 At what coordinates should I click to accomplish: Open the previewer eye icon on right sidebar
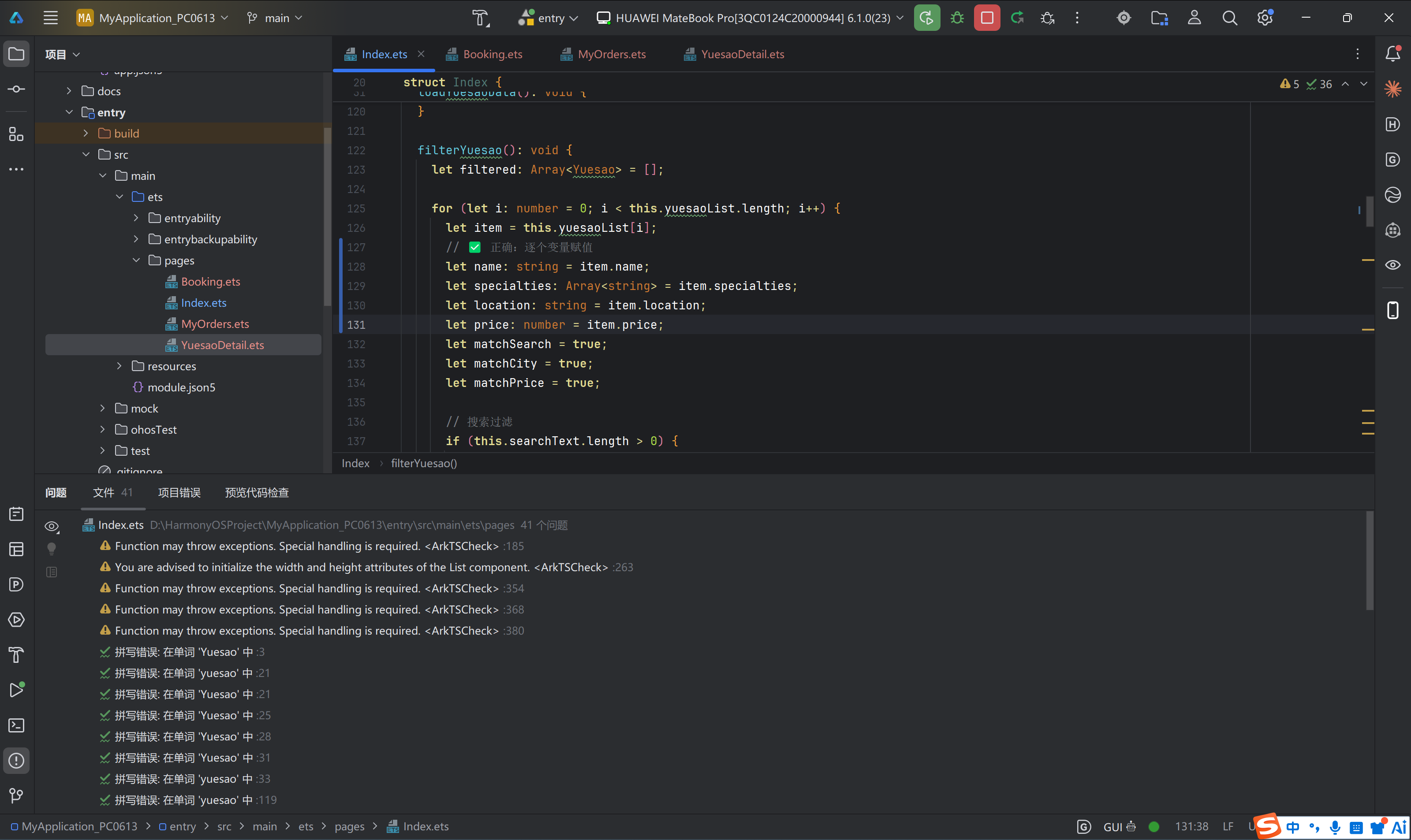1393,265
